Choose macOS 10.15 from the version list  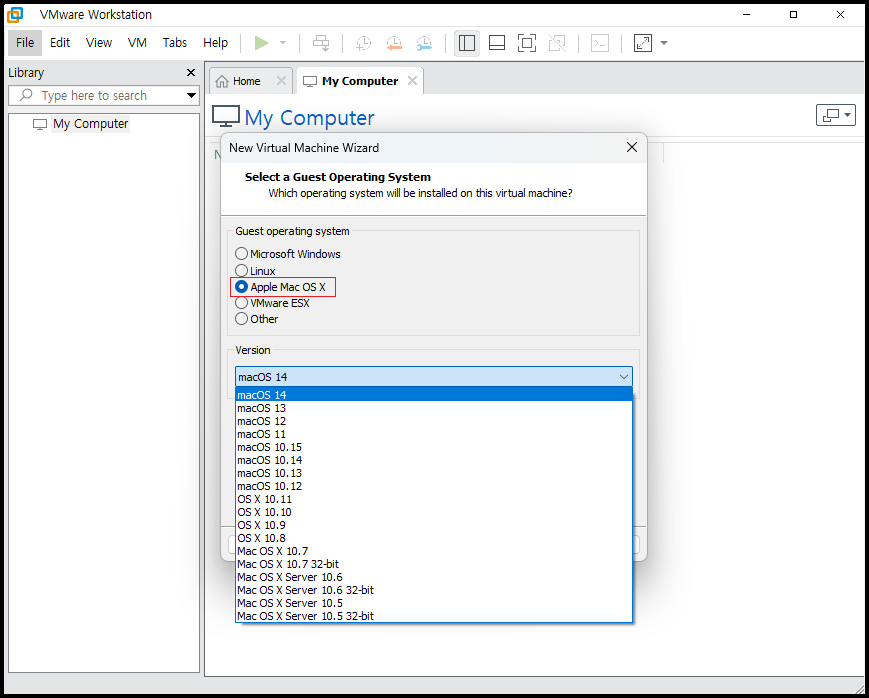(434, 447)
